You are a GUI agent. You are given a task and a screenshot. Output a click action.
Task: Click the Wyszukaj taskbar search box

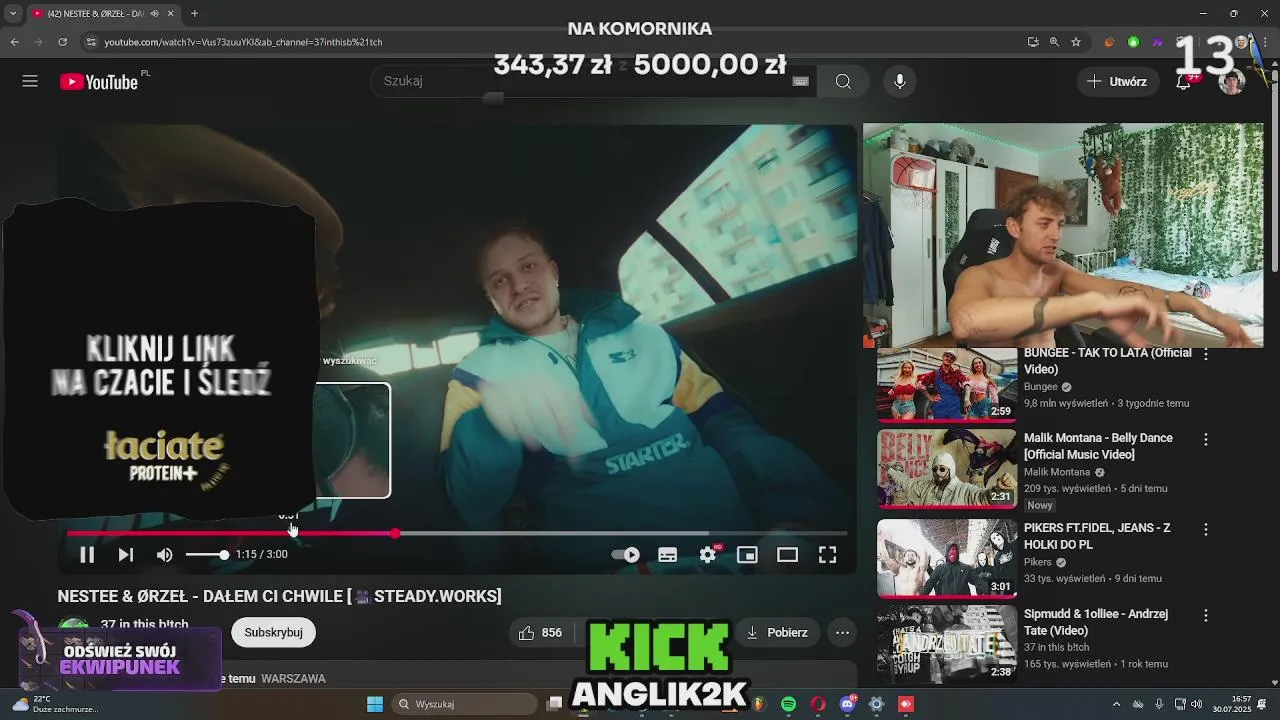click(462, 704)
